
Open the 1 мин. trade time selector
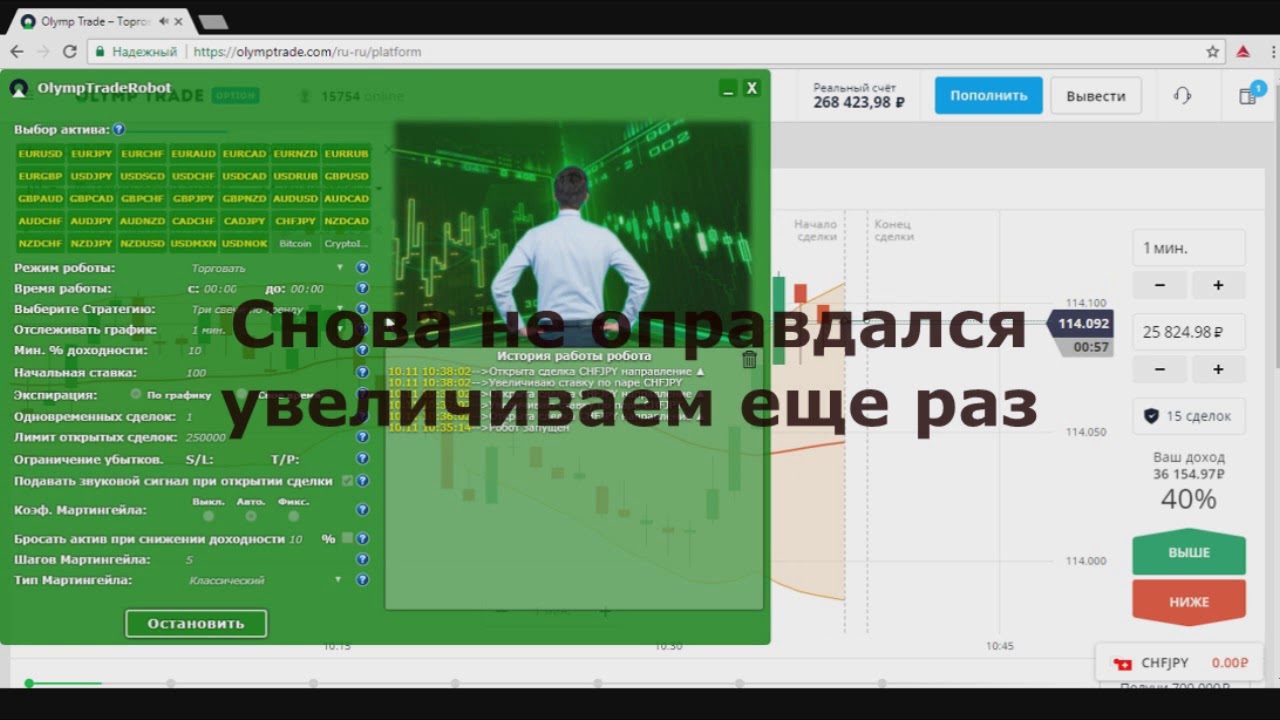pyautogui.click(x=1189, y=248)
